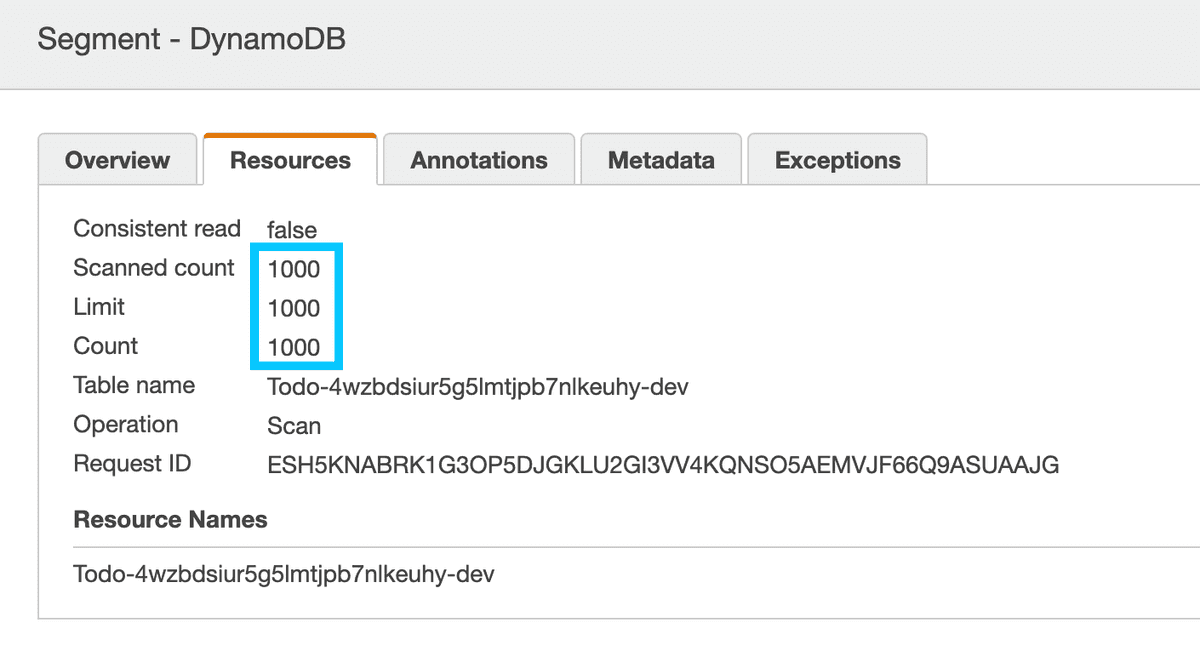Select the Scanned count value 1000
Screen dimensions: 1200x645
click(294, 269)
